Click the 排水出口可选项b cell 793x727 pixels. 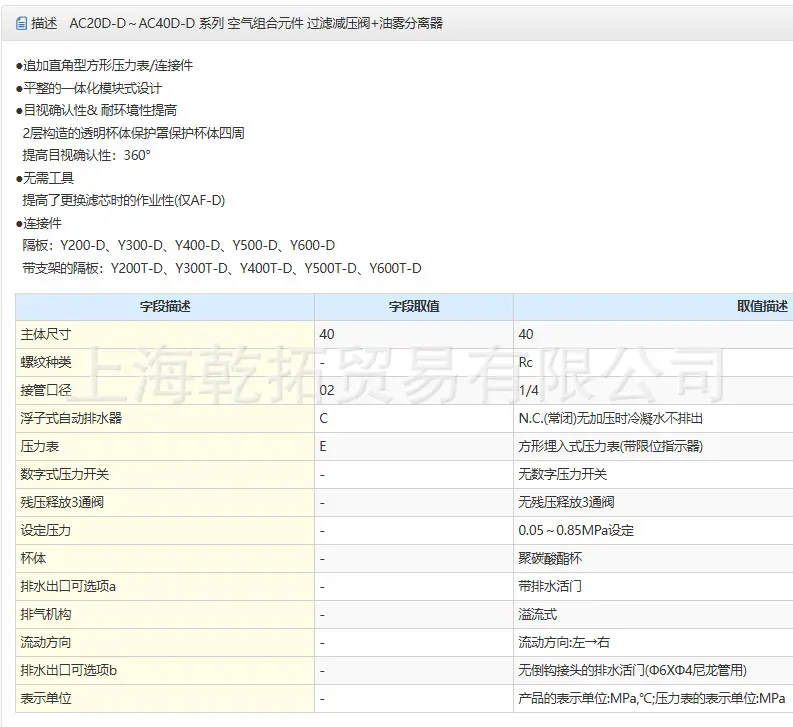tap(165, 670)
